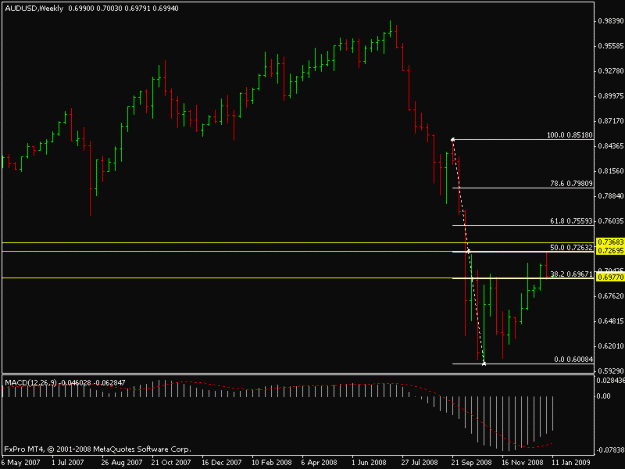
Task: Click the 27 Jul 2008 date label
Action: pos(419,462)
